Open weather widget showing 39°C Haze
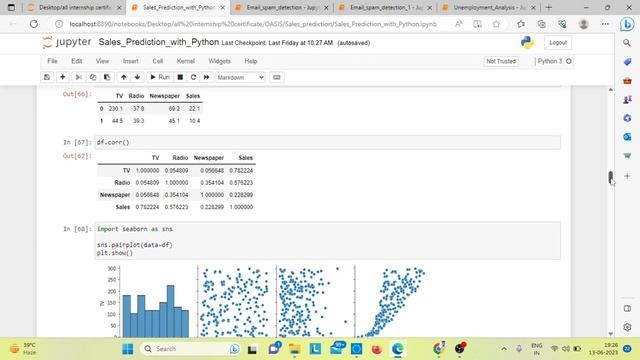Image resolution: width=640 pixels, height=360 pixels. pos(23,349)
